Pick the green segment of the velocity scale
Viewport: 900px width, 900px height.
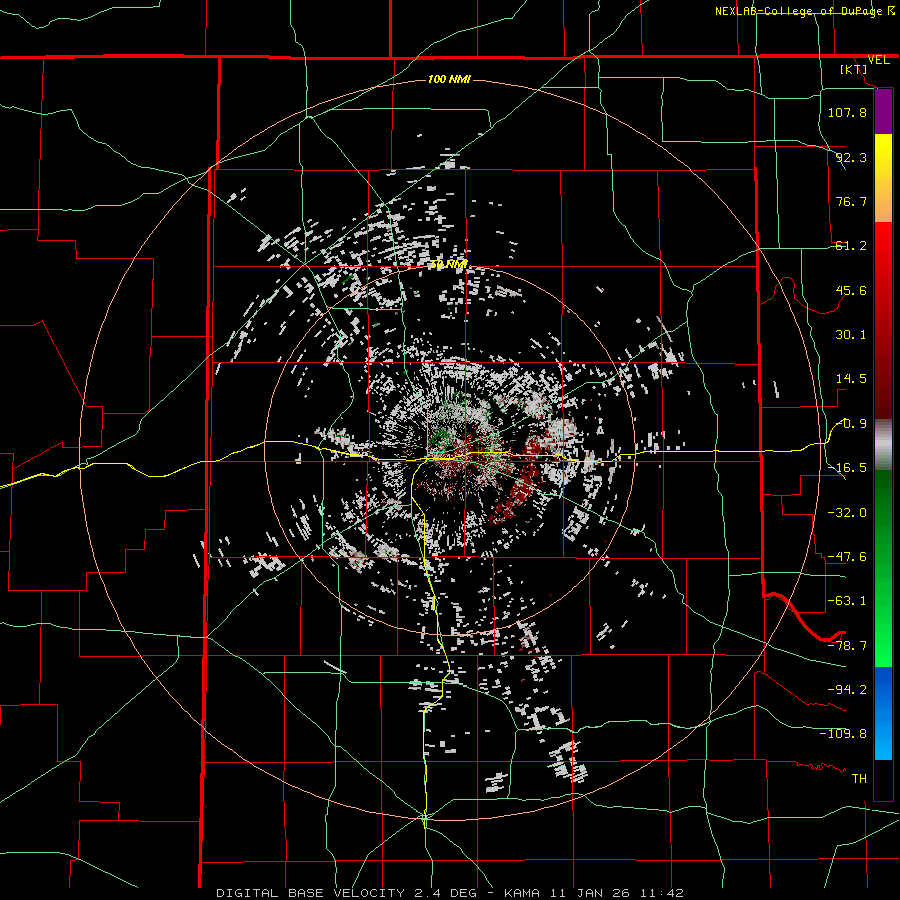pos(883,568)
